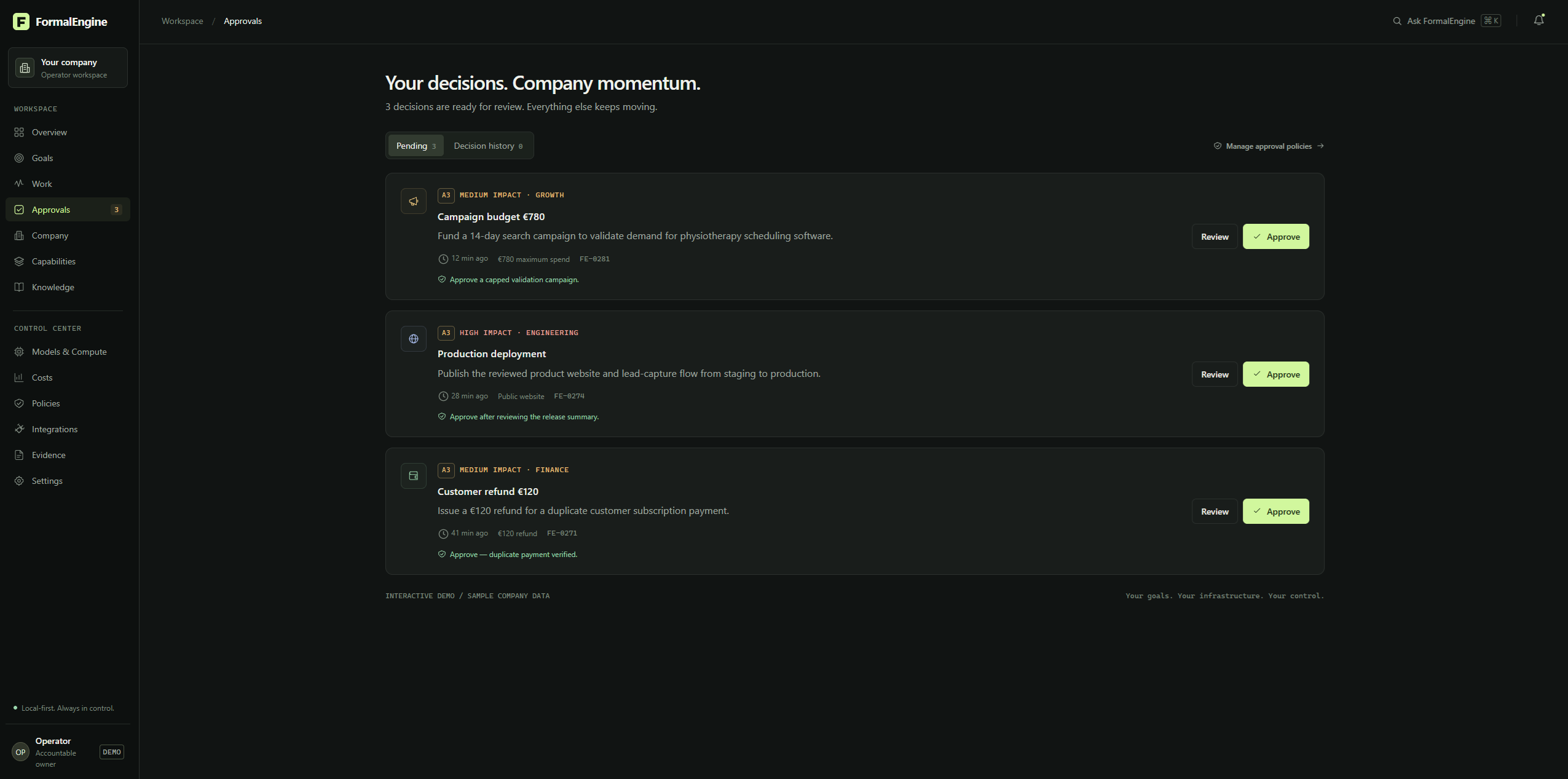
Task: Click the Settings gear icon
Action: pos(19,481)
